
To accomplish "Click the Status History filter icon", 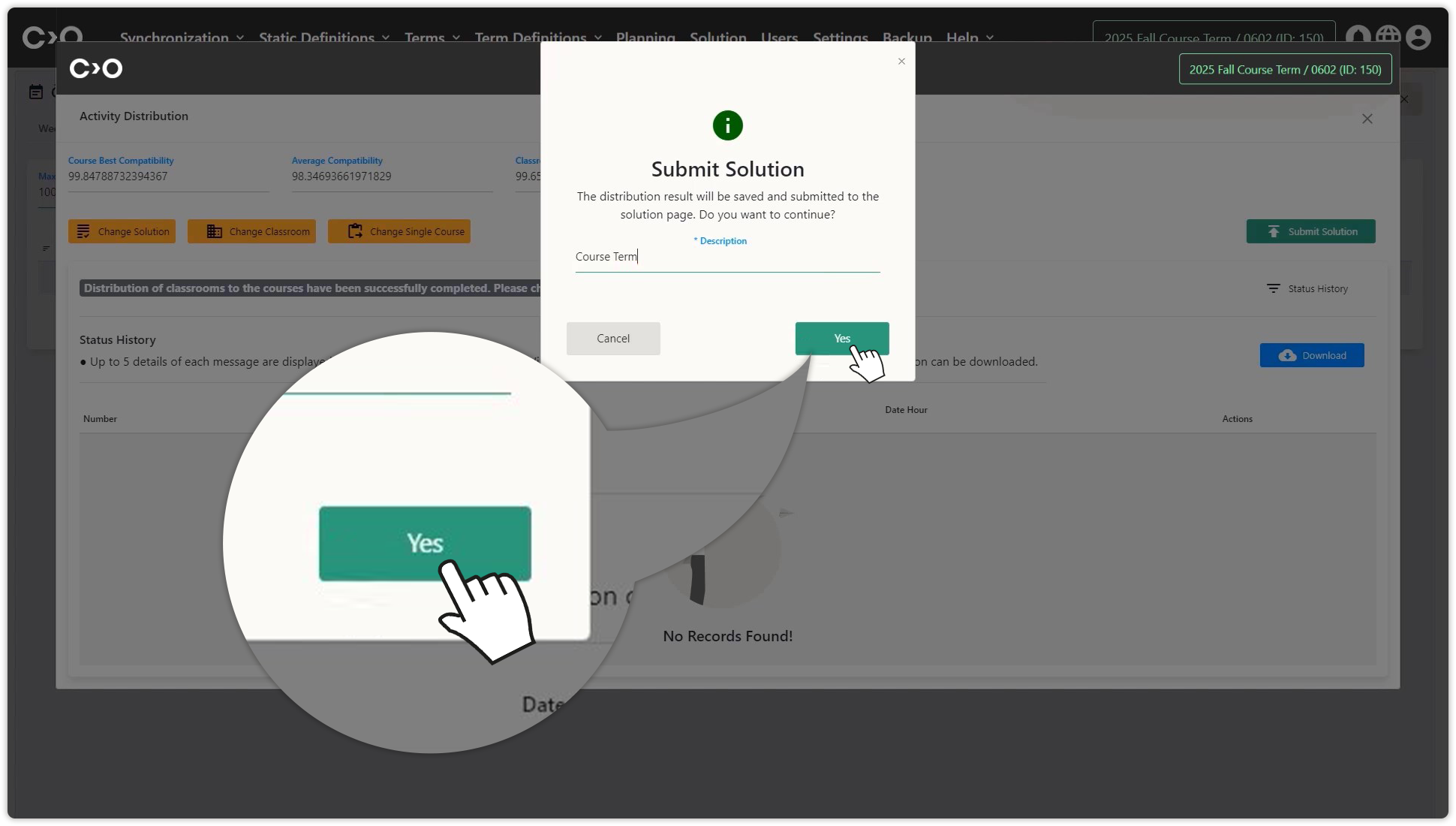I will pos(1273,288).
